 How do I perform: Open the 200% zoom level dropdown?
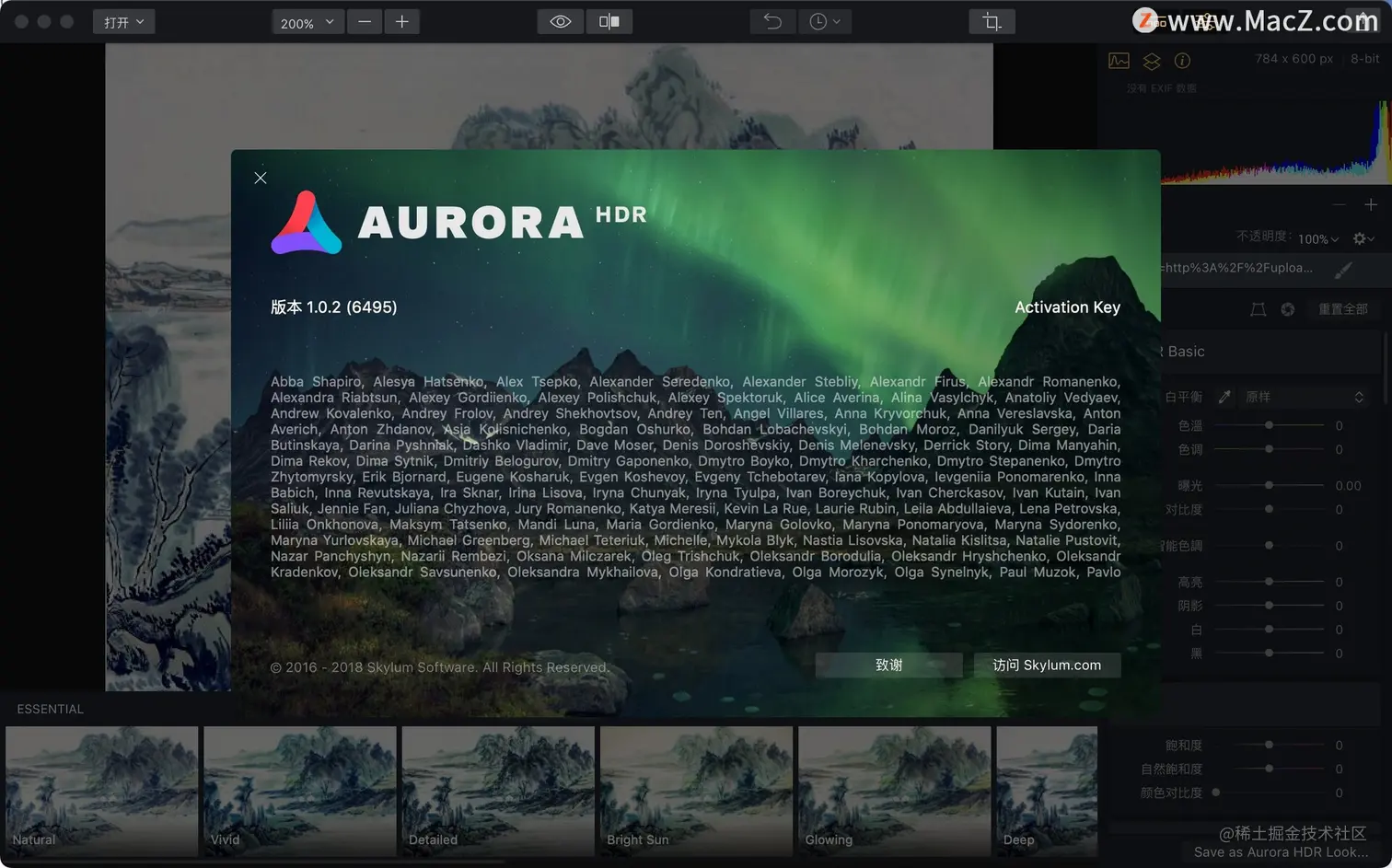307,22
